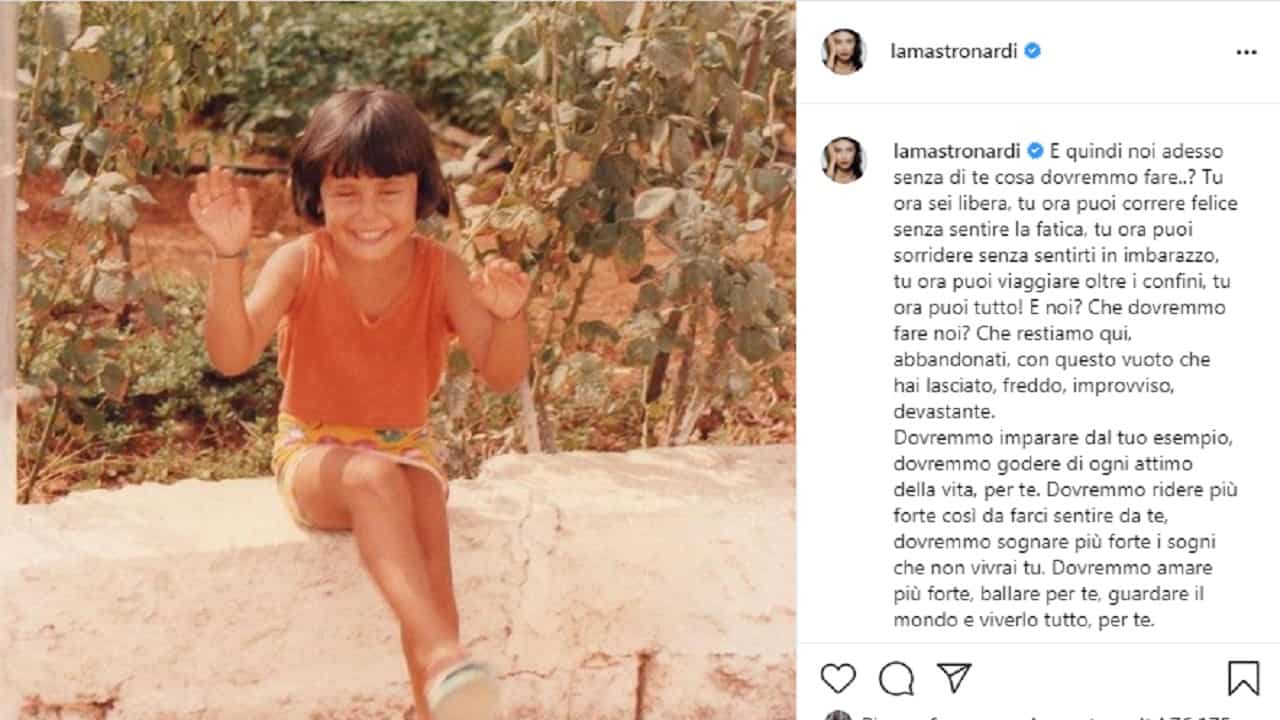Save the post with the bookmark icon

pyautogui.click(x=1243, y=678)
